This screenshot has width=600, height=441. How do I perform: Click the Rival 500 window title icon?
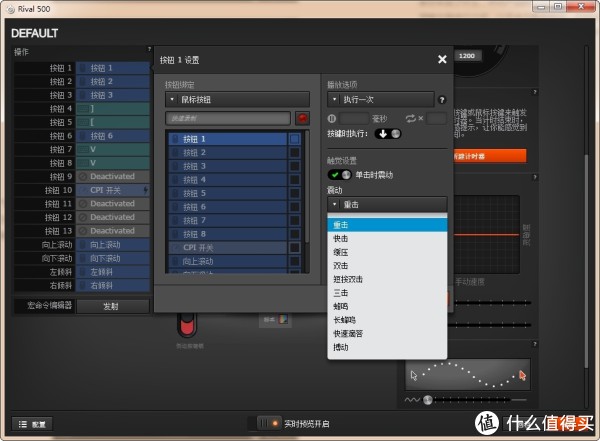[11, 9]
